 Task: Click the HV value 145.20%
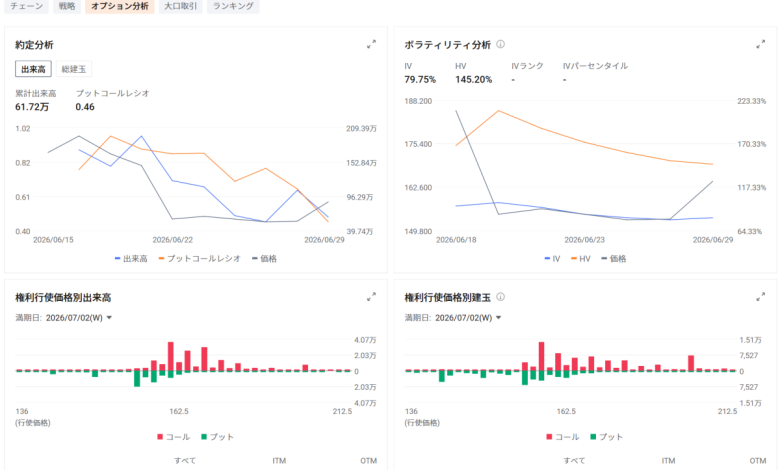coord(474,80)
